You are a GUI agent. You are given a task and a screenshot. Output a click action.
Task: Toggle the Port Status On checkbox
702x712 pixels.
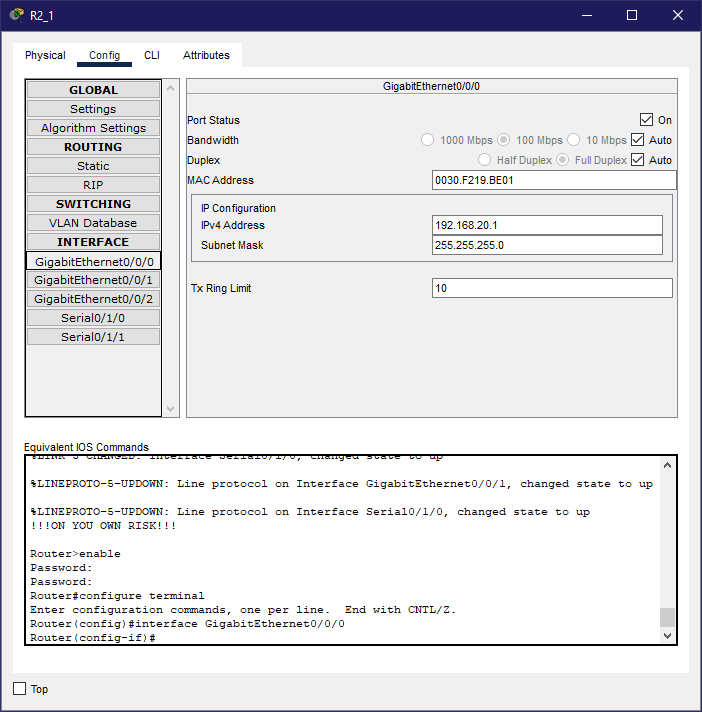[646, 120]
